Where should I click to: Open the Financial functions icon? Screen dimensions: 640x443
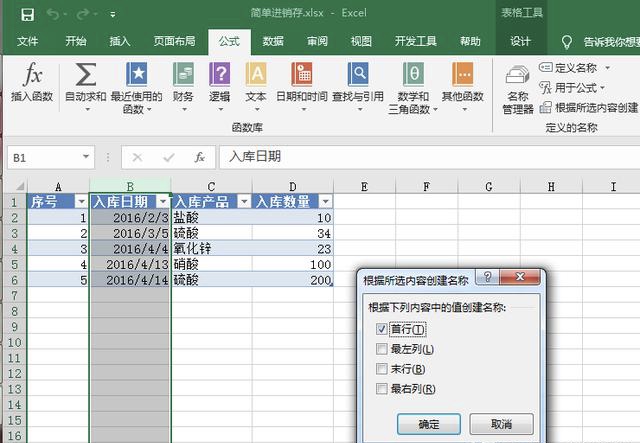[183, 75]
